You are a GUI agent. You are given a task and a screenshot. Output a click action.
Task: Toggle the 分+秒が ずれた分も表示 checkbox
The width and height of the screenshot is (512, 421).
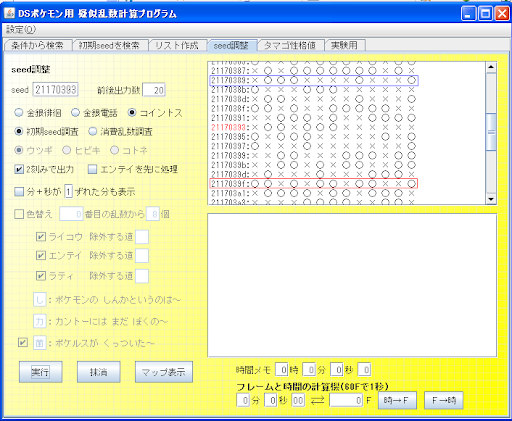pos(19,192)
